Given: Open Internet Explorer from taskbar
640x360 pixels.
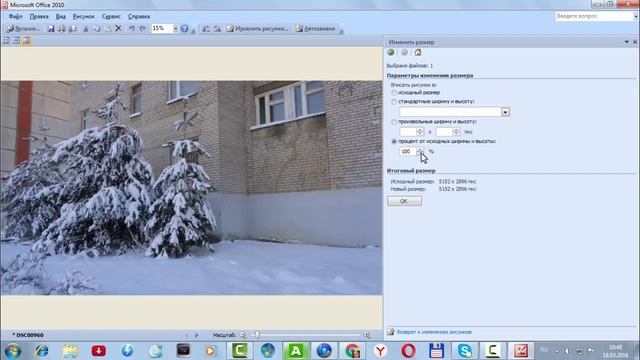Looking at the screenshot, I should [42, 351].
